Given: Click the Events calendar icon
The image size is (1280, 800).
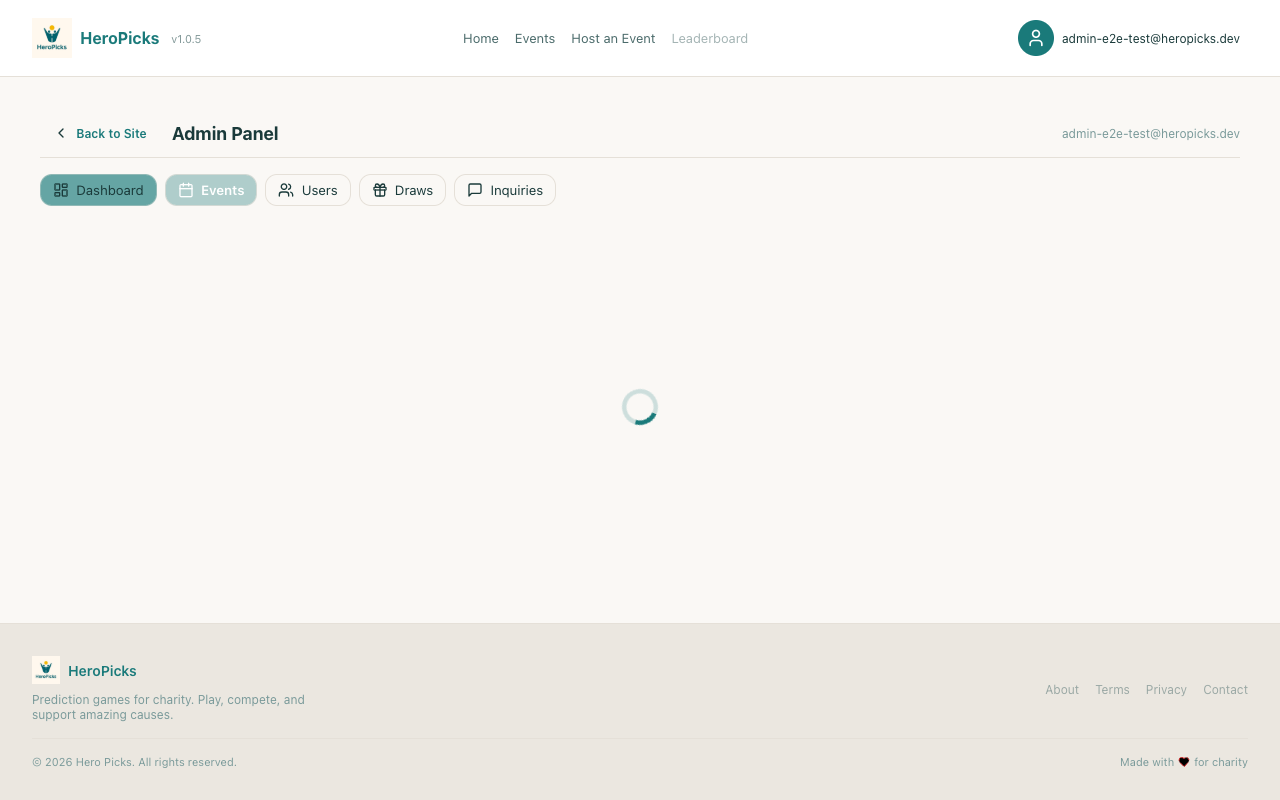Looking at the screenshot, I should tap(186, 190).
